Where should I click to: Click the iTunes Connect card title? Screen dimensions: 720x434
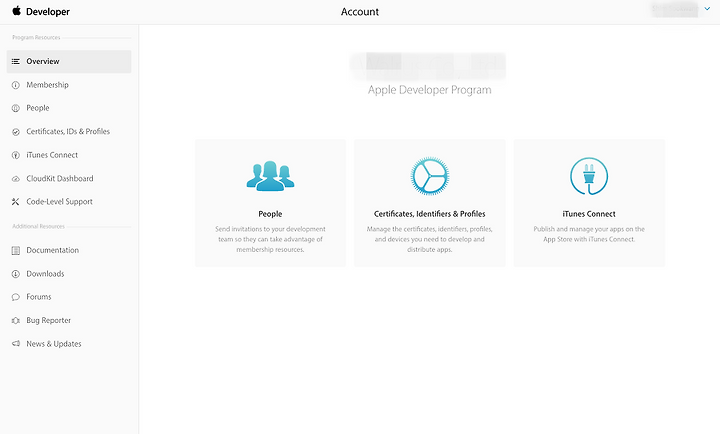(x=589, y=214)
